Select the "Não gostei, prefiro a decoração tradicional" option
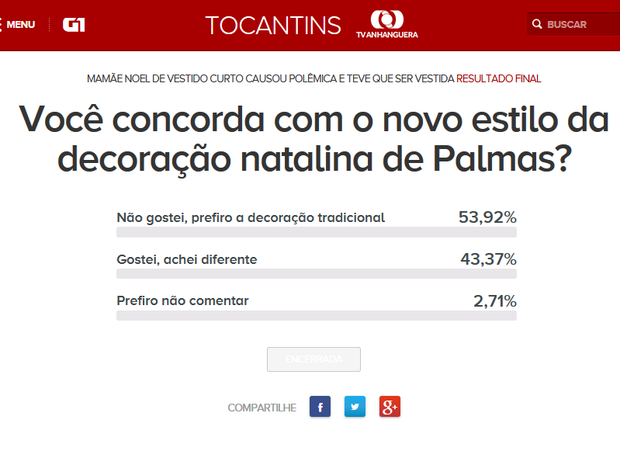Image resolution: width=620 pixels, height=465 pixels. (251, 217)
